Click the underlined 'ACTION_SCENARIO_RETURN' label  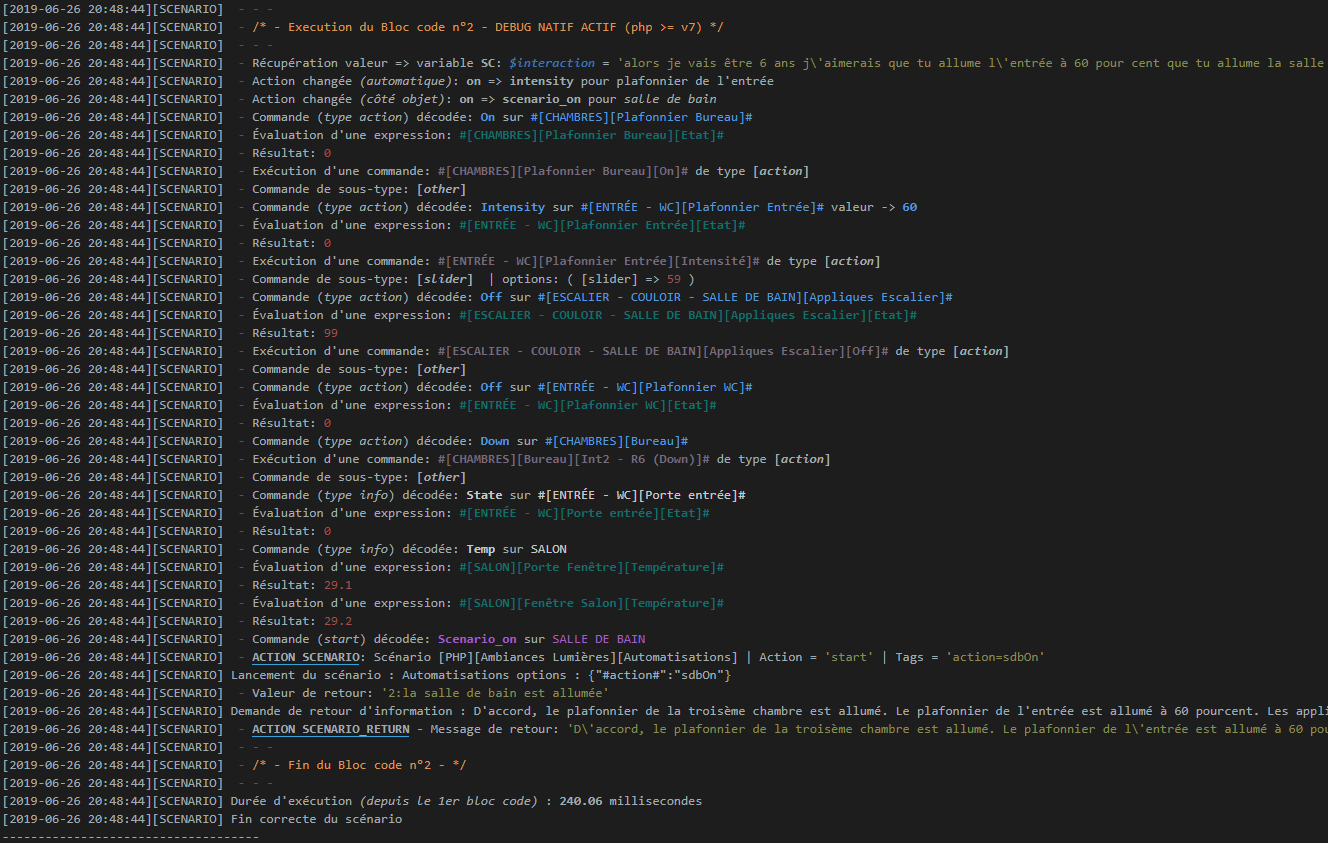coord(330,729)
